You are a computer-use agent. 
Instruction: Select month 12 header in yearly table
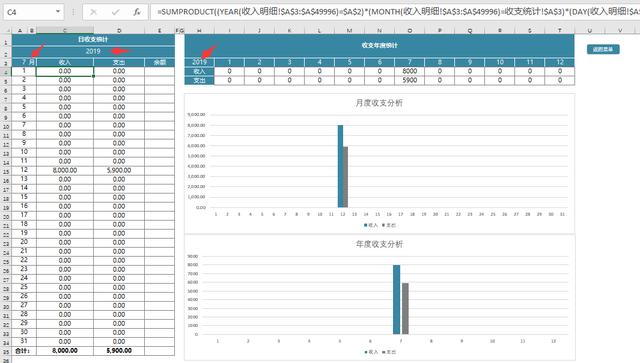(560, 62)
